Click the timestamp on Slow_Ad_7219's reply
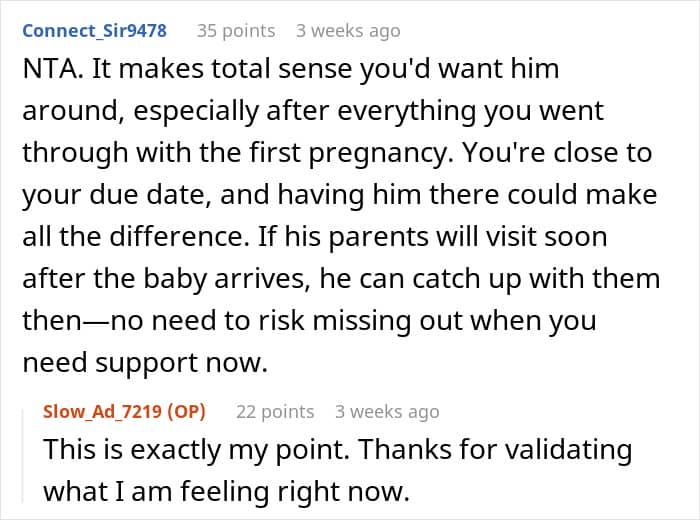This screenshot has width=700, height=520. (386, 411)
